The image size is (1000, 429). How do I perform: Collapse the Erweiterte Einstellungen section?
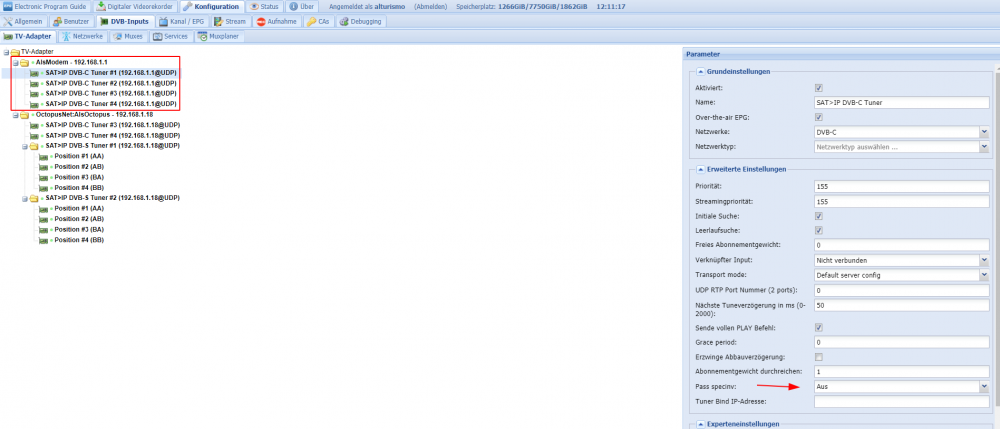(700, 169)
